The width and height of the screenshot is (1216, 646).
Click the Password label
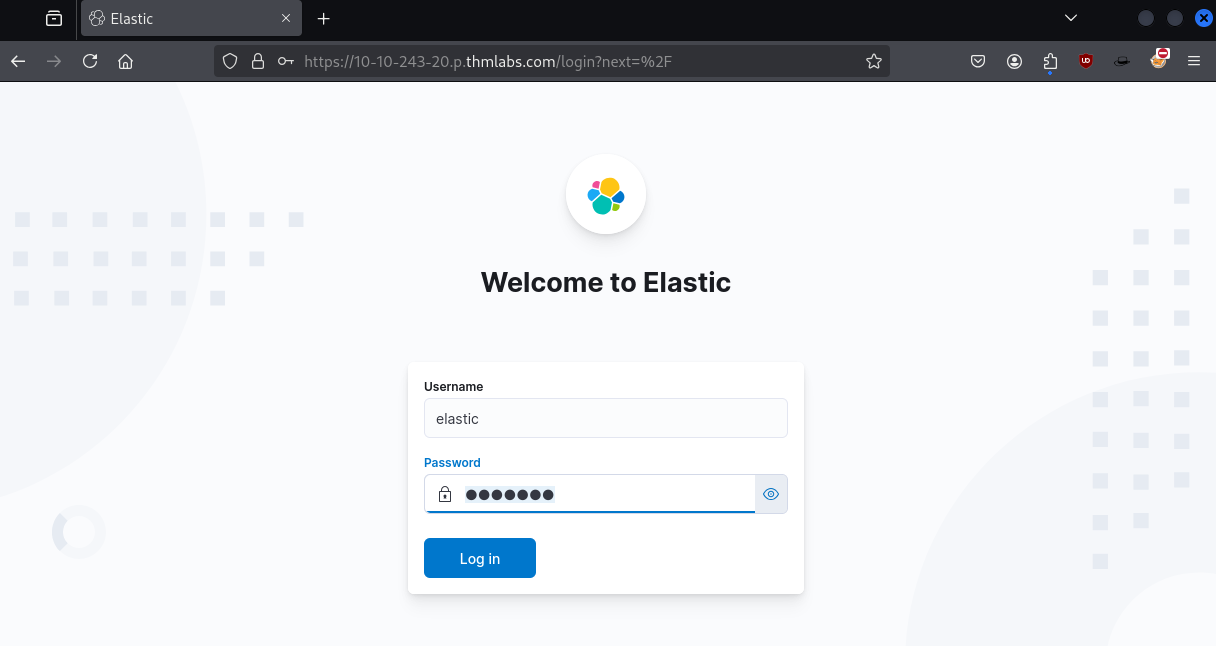[x=452, y=462]
